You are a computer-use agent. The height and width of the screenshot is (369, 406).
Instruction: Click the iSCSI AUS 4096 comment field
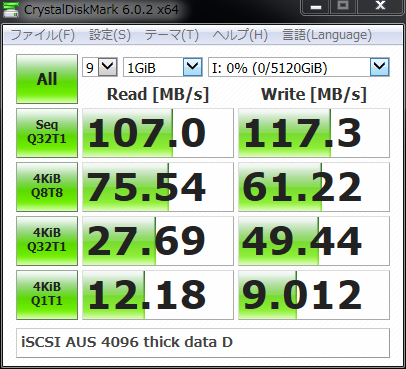click(203, 343)
